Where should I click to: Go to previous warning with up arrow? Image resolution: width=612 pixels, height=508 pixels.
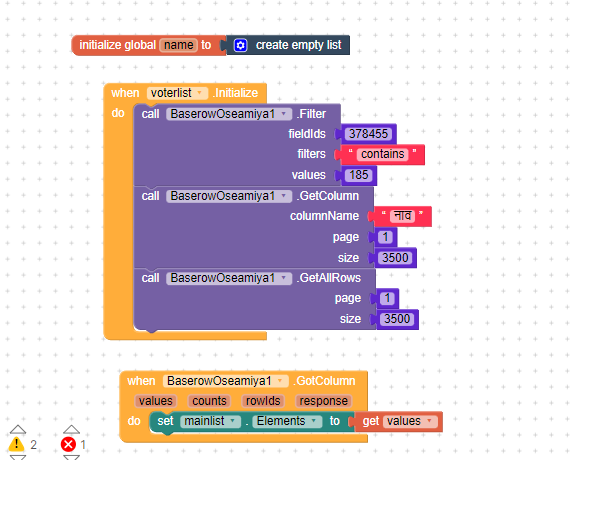18,430
